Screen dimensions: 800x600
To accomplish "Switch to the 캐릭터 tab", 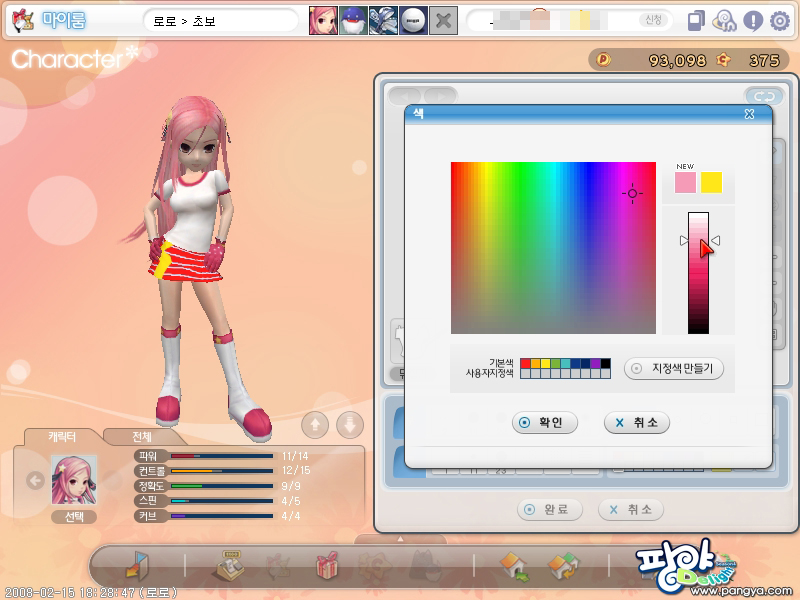I will [x=62, y=437].
